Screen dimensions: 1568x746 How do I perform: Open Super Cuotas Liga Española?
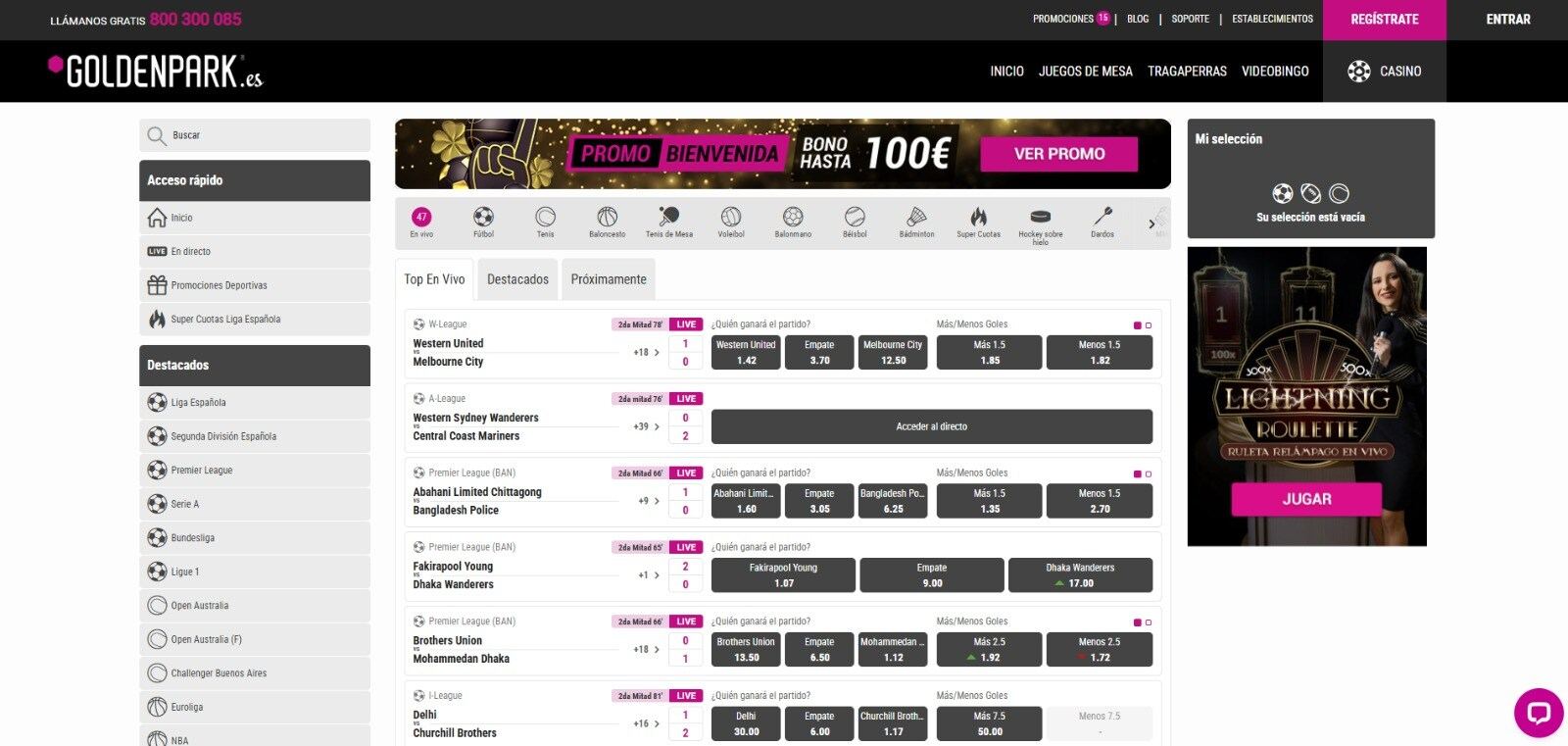click(255, 319)
